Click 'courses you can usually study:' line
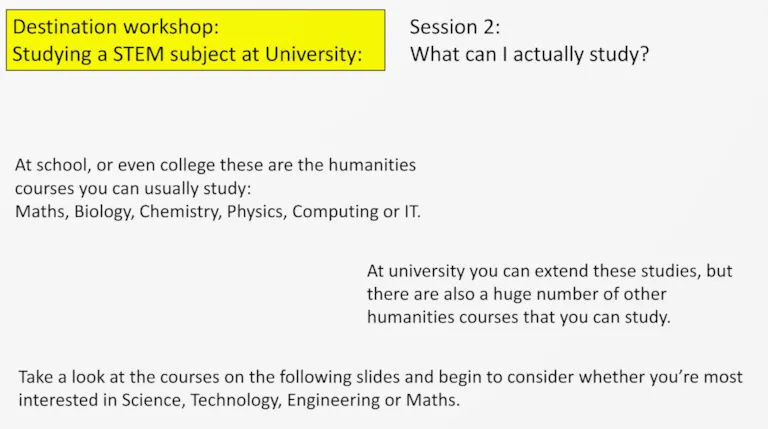 133,189
